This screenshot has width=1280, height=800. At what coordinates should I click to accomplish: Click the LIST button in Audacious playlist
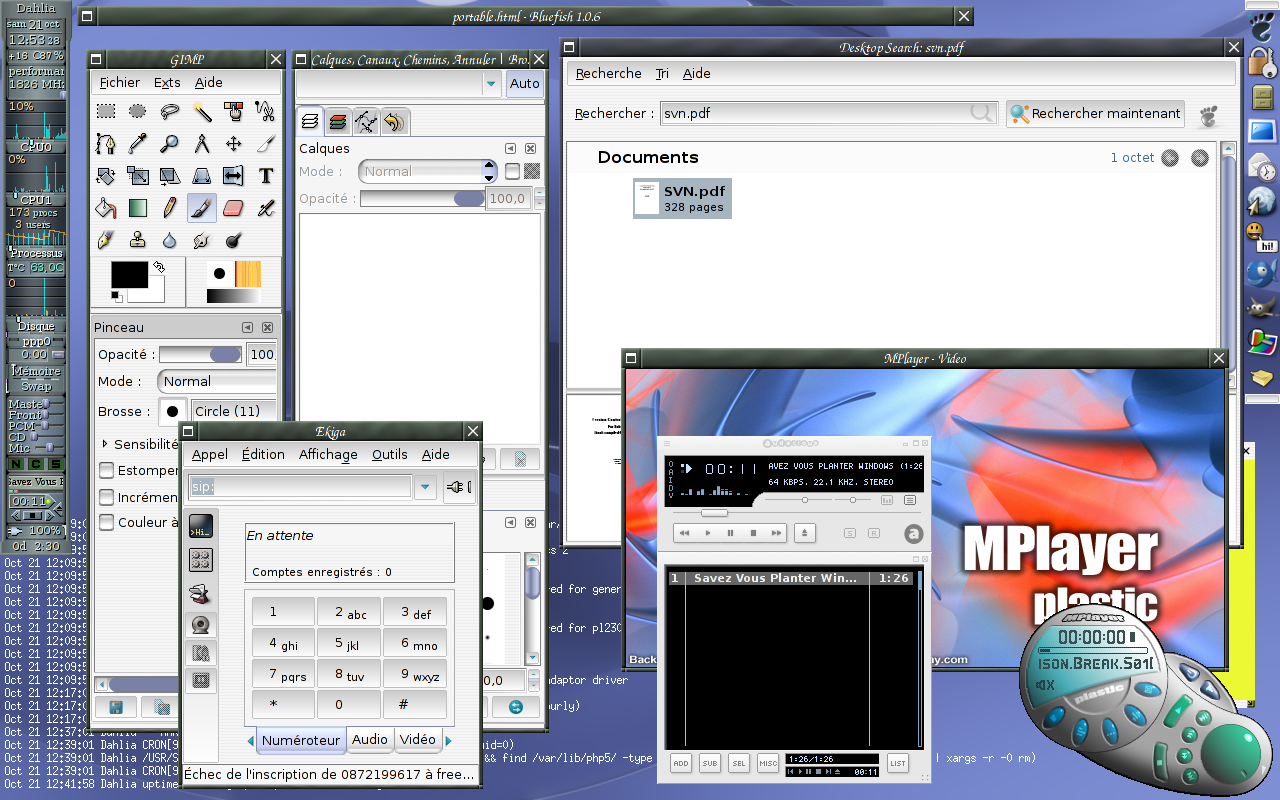tap(898, 763)
